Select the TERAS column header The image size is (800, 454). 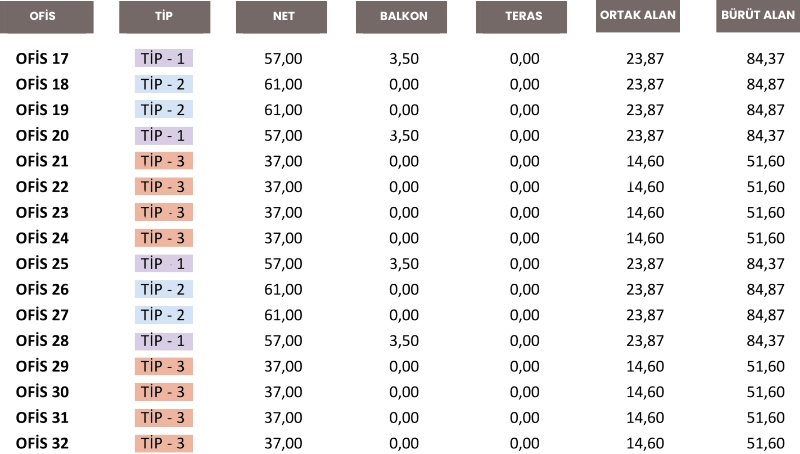[x=523, y=17]
